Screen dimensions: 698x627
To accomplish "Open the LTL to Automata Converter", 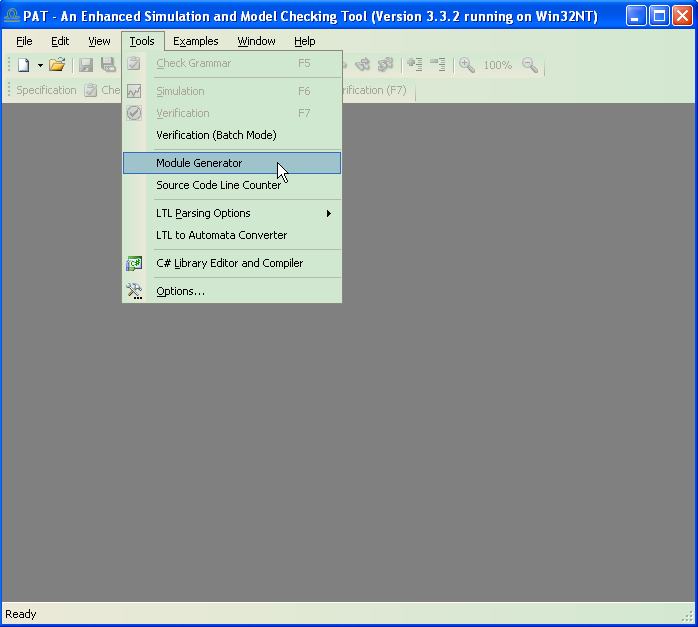I will (221, 235).
